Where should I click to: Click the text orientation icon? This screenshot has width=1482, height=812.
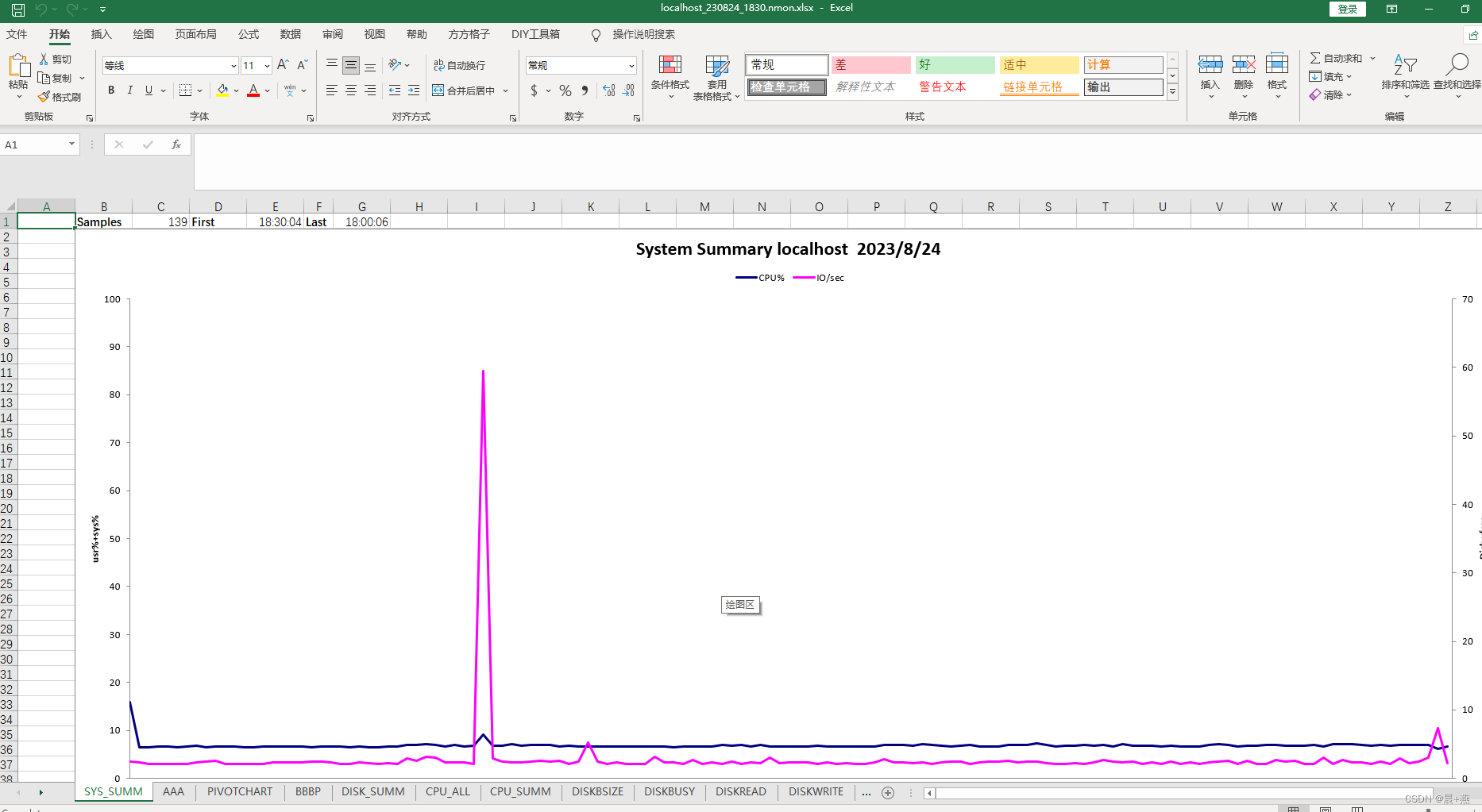point(395,65)
